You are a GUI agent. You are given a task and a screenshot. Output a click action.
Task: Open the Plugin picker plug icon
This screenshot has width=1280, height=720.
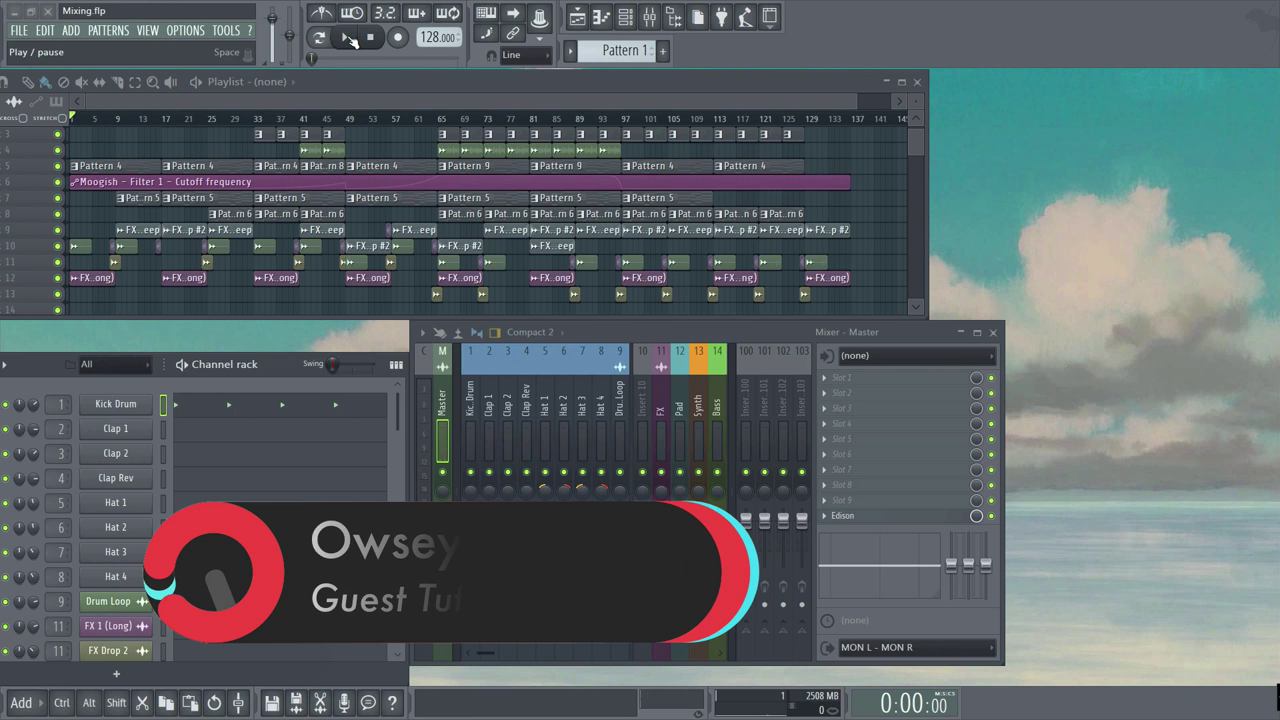(721, 17)
